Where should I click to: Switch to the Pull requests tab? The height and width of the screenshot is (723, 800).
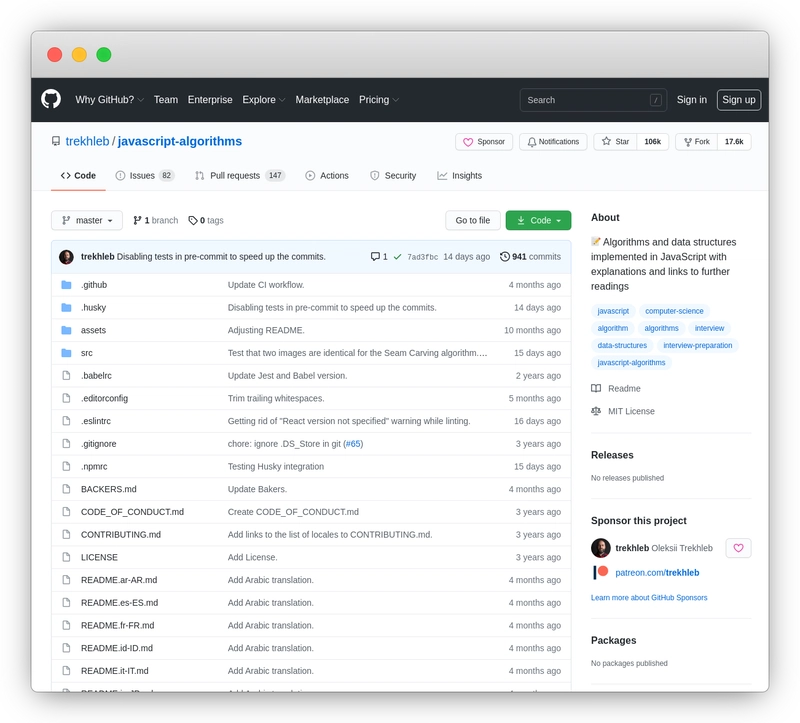[240, 176]
